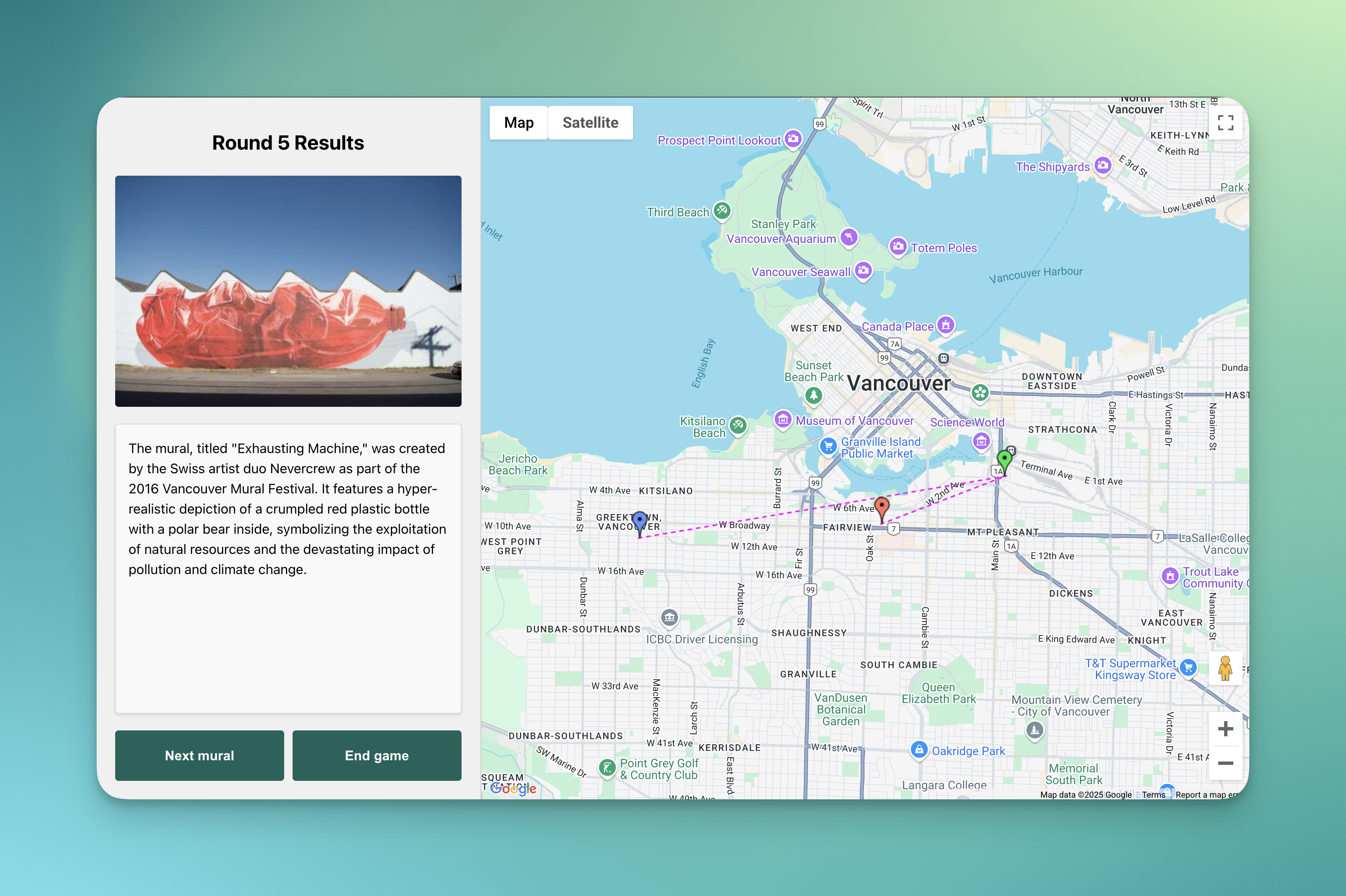This screenshot has height=896, width=1346.
Task: Select the Map view tab
Action: point(518,122)
